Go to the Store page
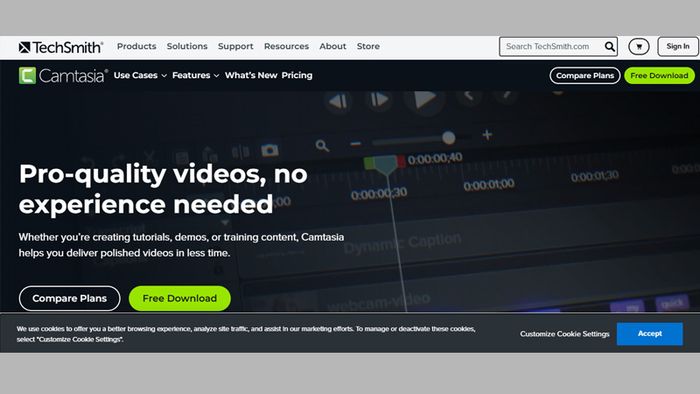 pyautogui.click(x=368, y=46)
